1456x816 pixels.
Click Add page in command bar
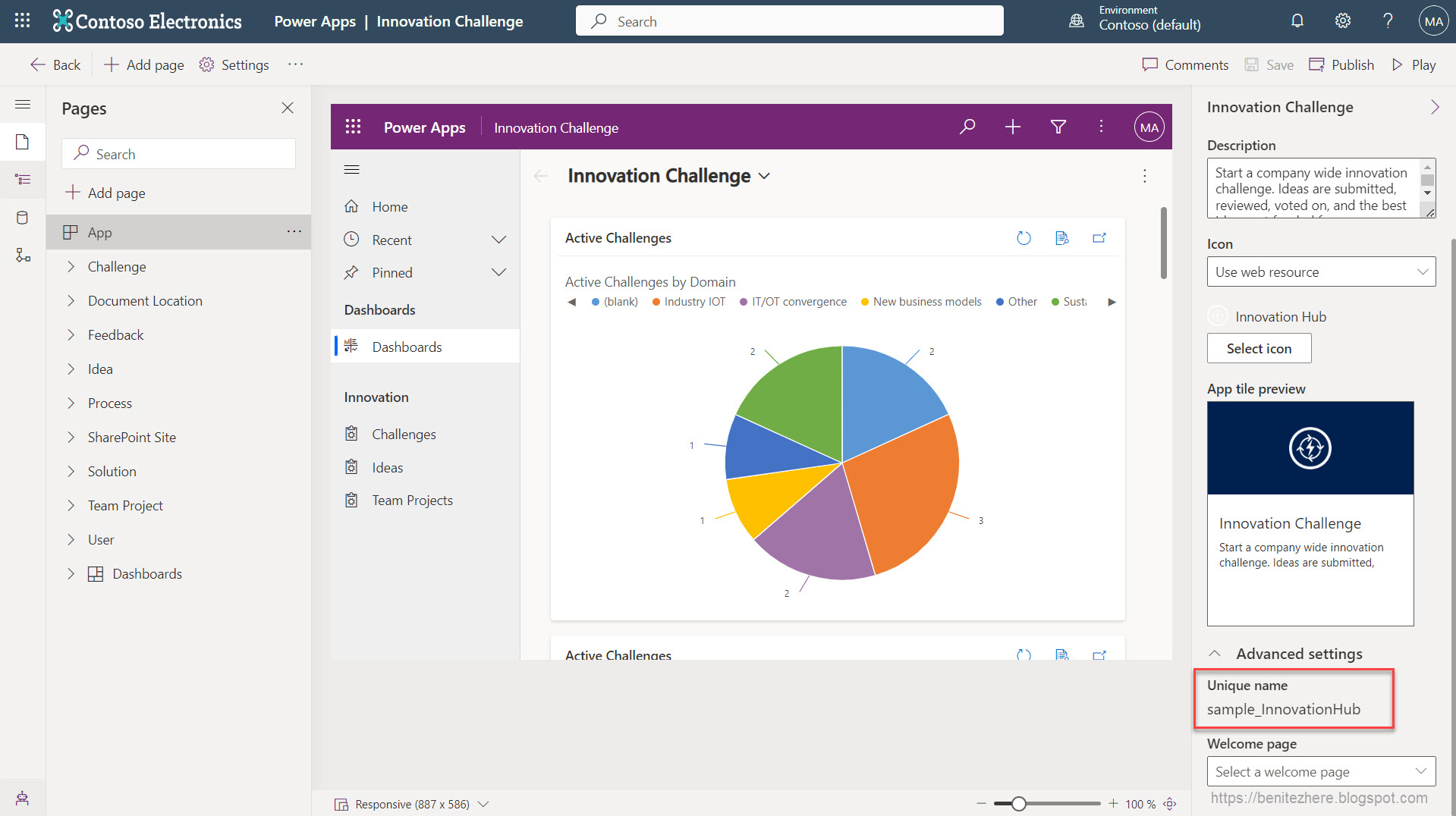pos(144,64)
